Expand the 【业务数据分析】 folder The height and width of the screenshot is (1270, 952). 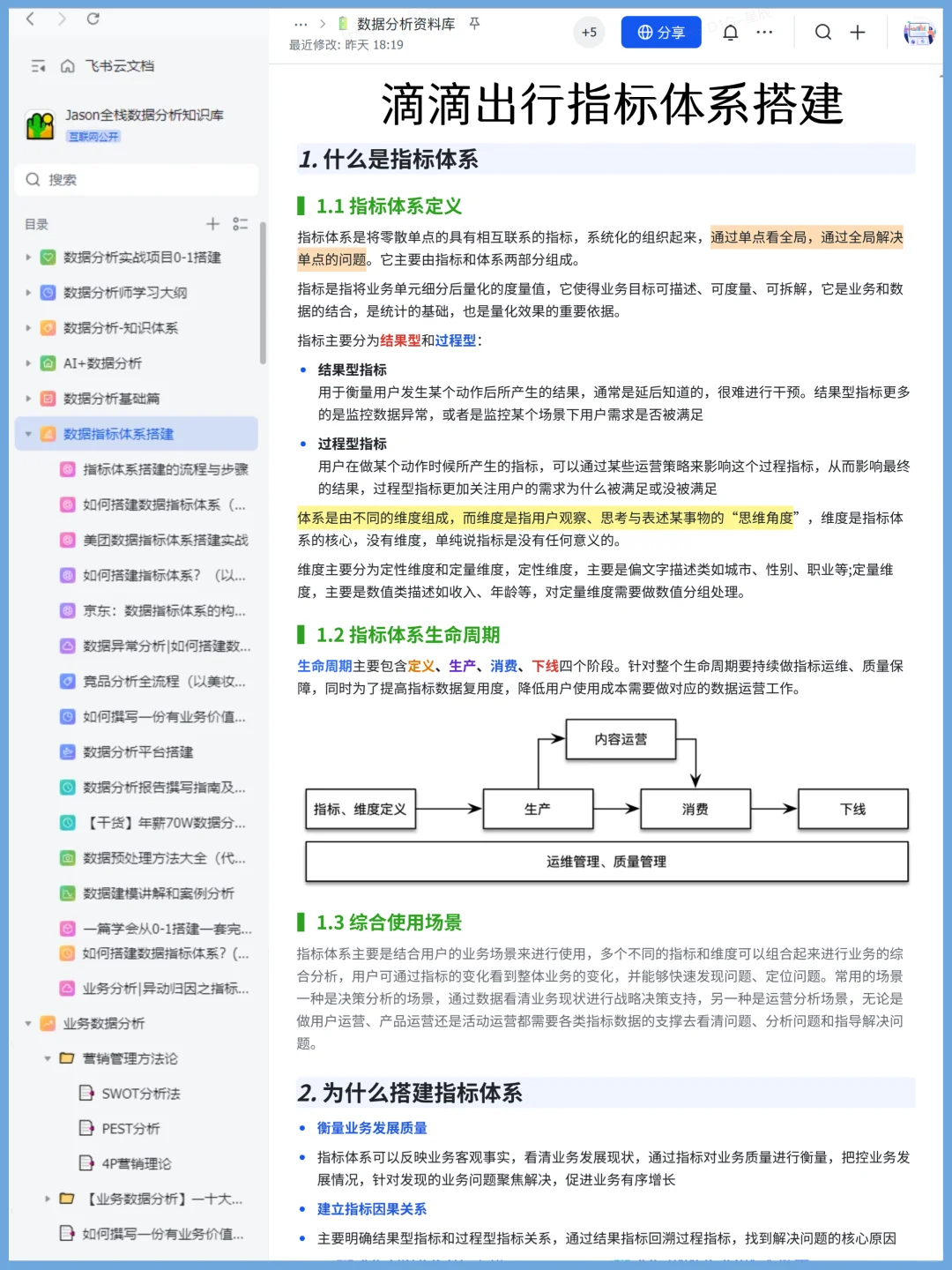(46, 1199)
